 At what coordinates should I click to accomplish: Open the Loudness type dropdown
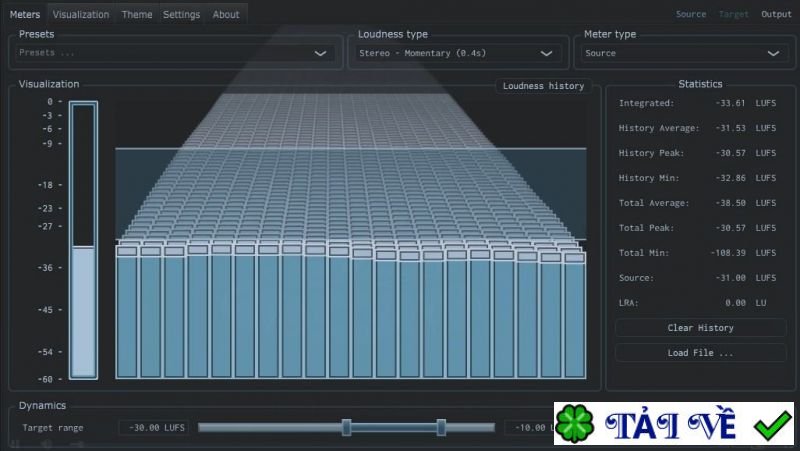click(x=459, y=53)
